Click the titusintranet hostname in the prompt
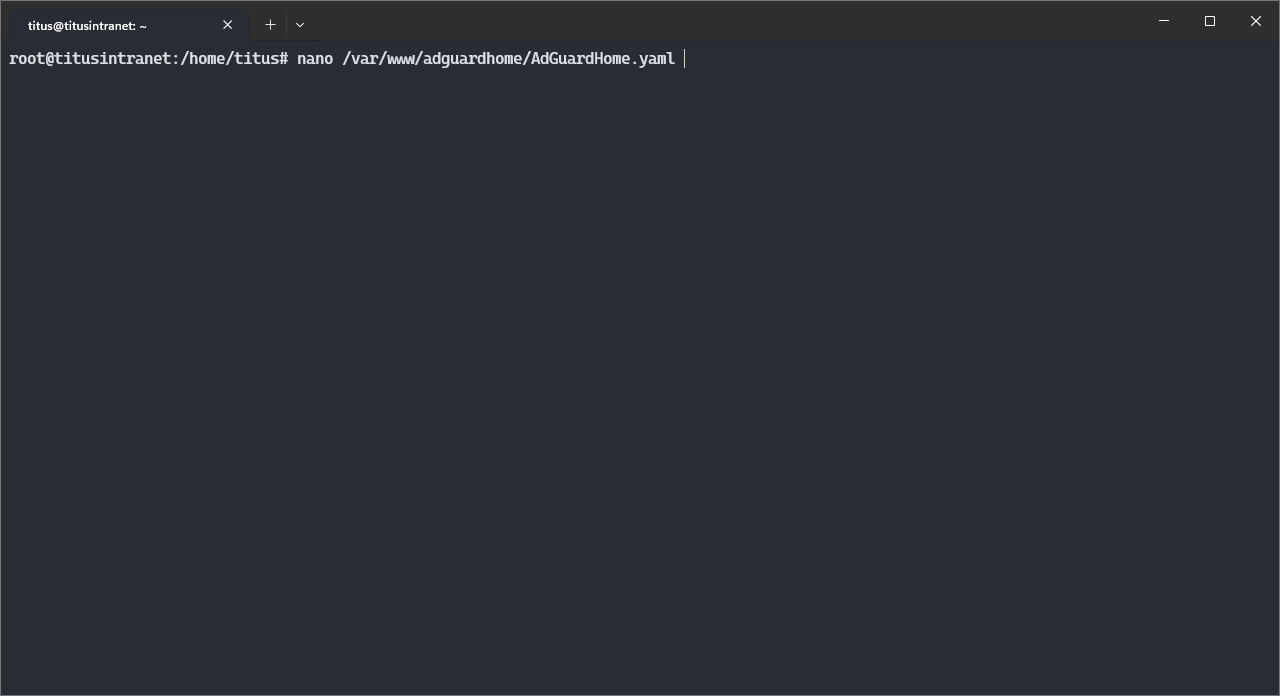Screen dimensions: 1280x696 coord(112,59)
